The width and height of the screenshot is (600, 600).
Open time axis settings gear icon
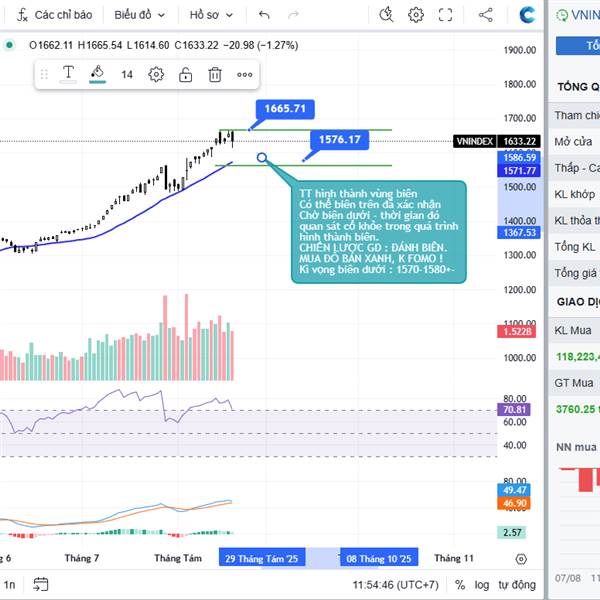(x=521, y=559)
